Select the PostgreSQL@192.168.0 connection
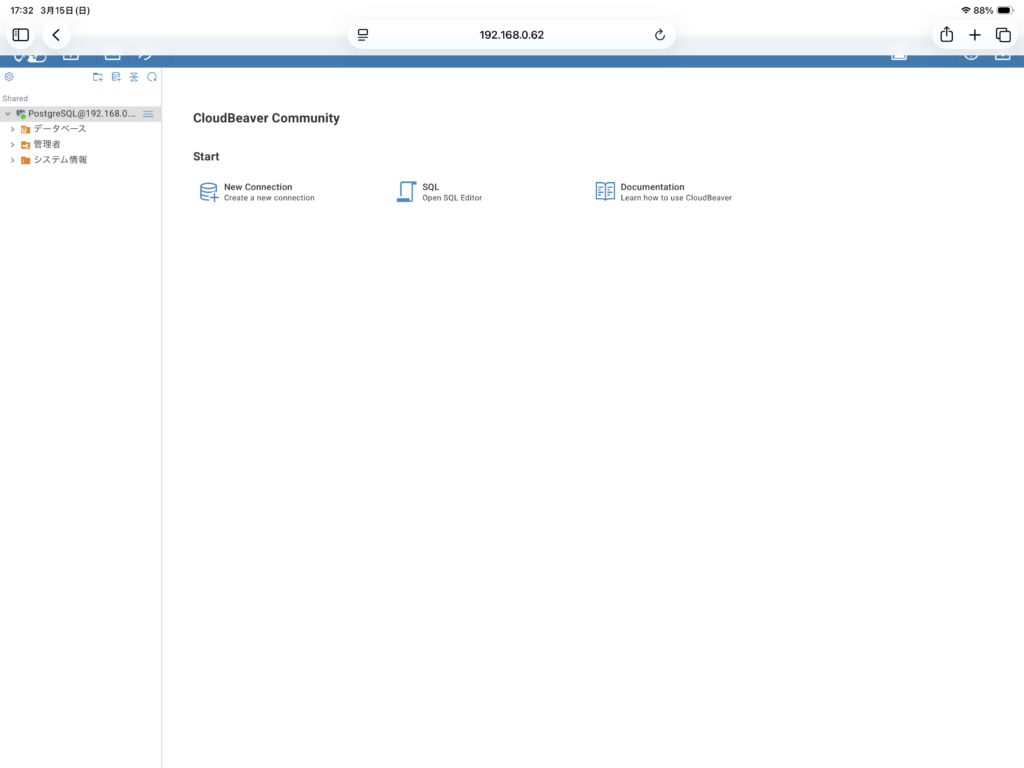 pos(80,114)
